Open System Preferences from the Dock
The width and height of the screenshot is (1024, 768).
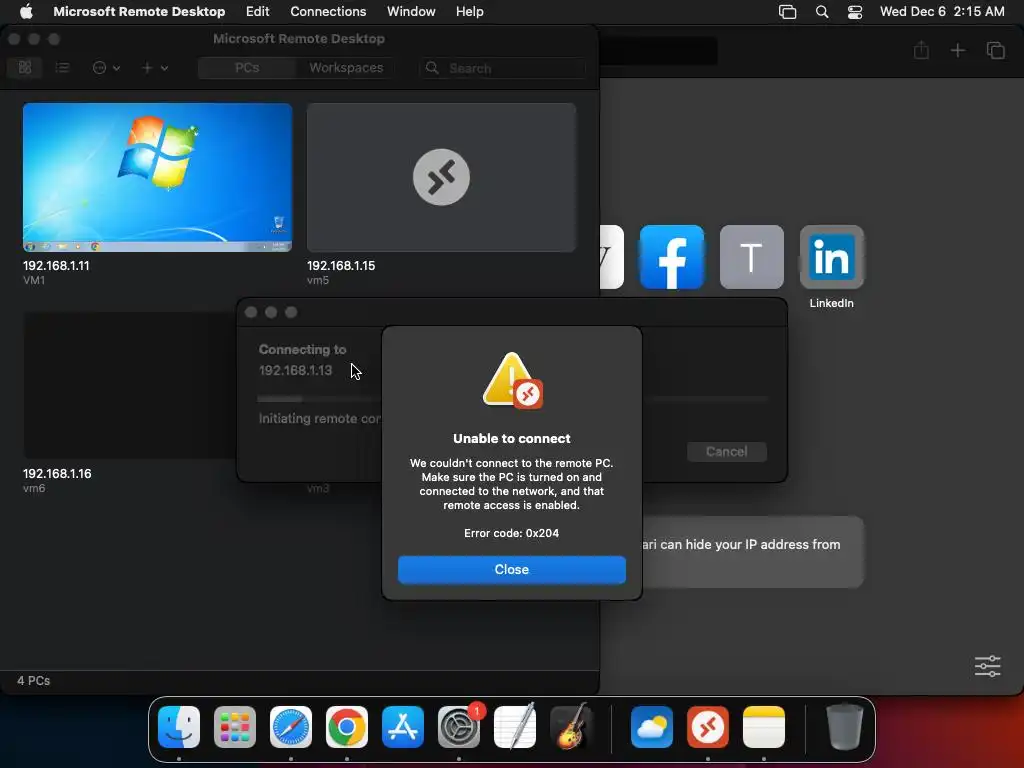point(459,727)
